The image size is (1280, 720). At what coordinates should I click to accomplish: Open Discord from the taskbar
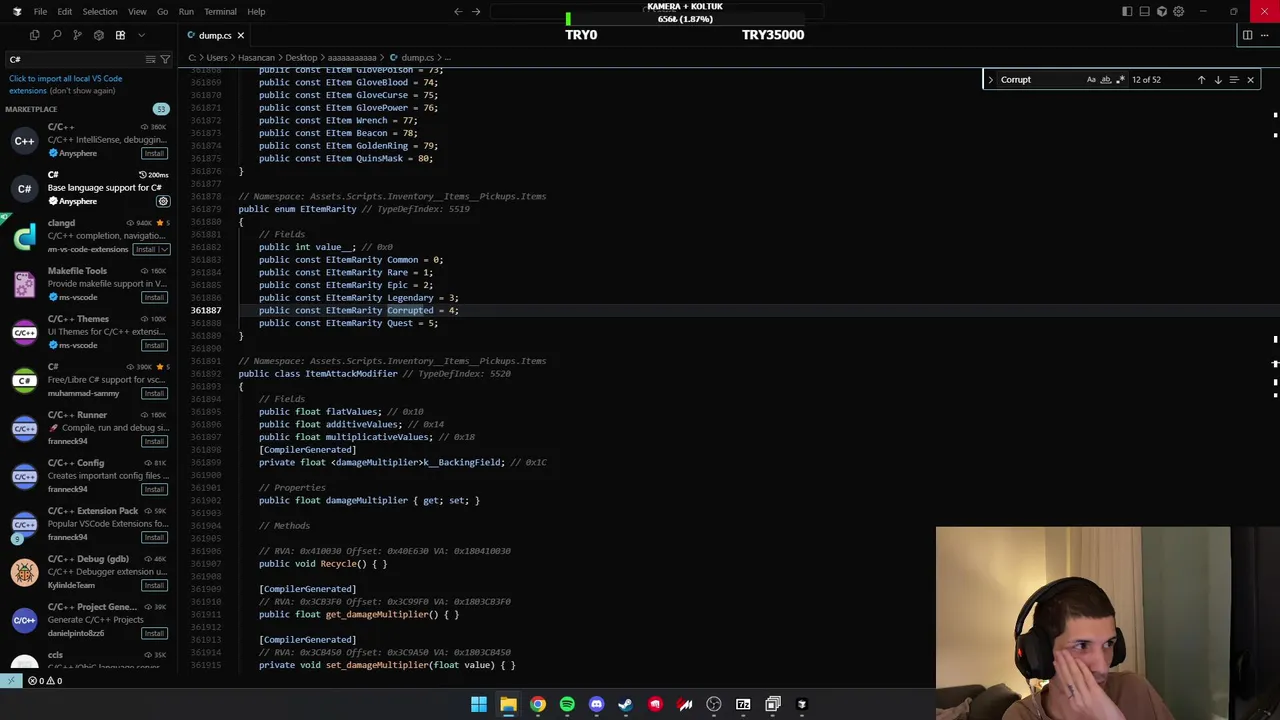(597, 704)
